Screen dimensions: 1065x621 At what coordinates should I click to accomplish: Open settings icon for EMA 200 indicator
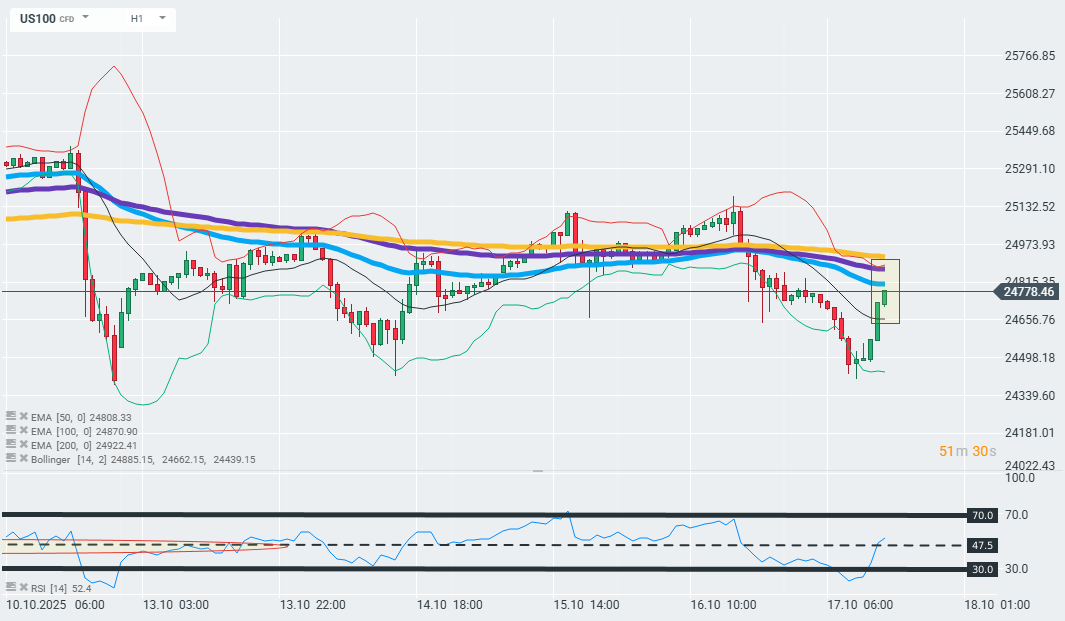pyautogui.click(x=11, y=444)
